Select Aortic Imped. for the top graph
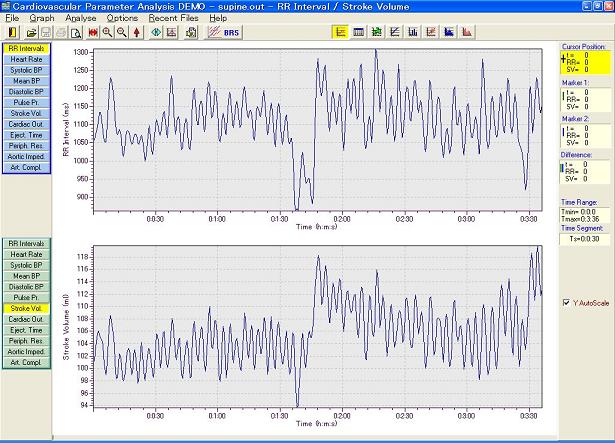This screenshot has width=615, height=443. [26, 157]
